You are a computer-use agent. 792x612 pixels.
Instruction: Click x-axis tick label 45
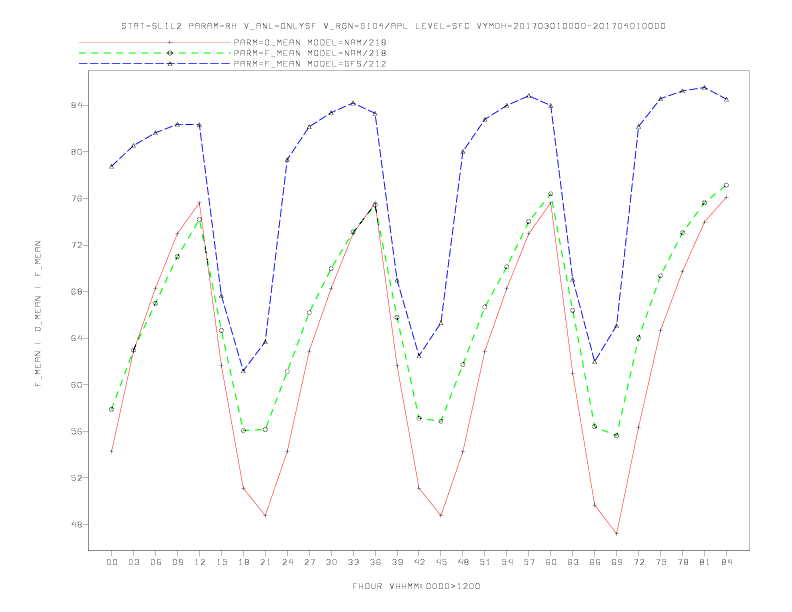pyautogui.click(x=441, y=562)
